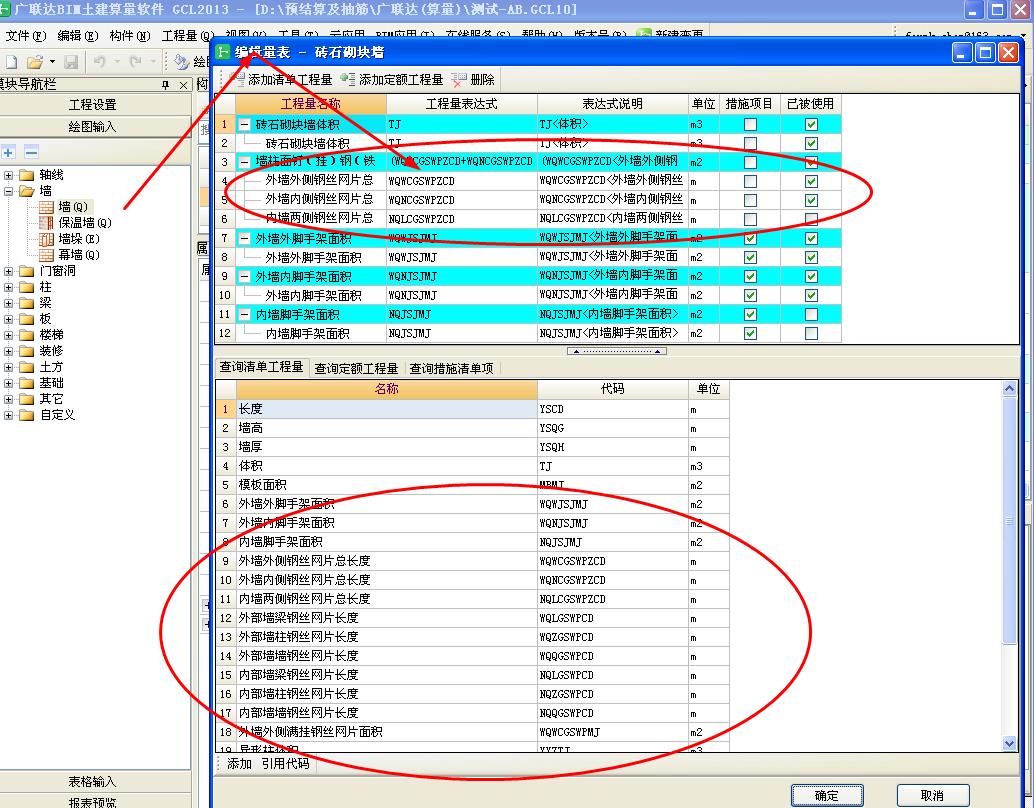Collapse the 墙 tree node

tap(9, 191)
